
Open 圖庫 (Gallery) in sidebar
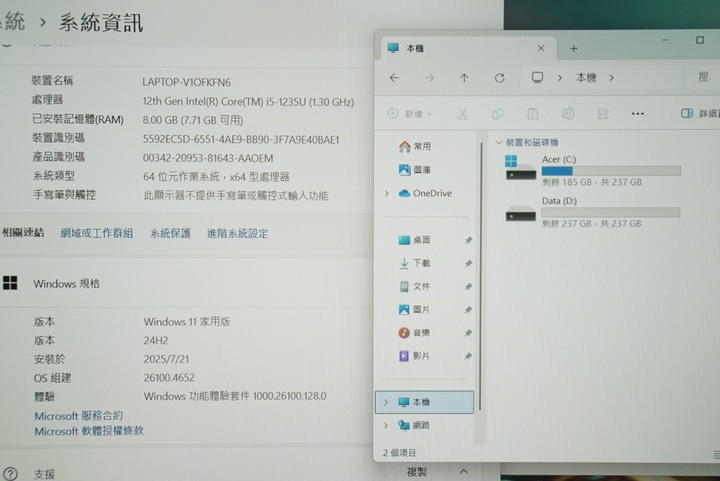(x=415, y=170)
